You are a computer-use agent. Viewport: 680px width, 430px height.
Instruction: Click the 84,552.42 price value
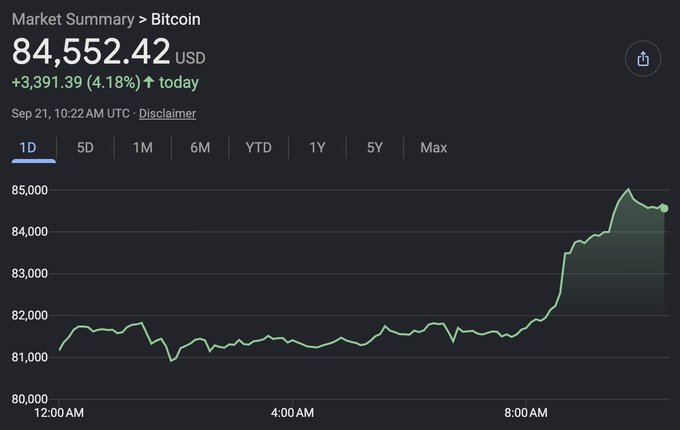point(91,51)
